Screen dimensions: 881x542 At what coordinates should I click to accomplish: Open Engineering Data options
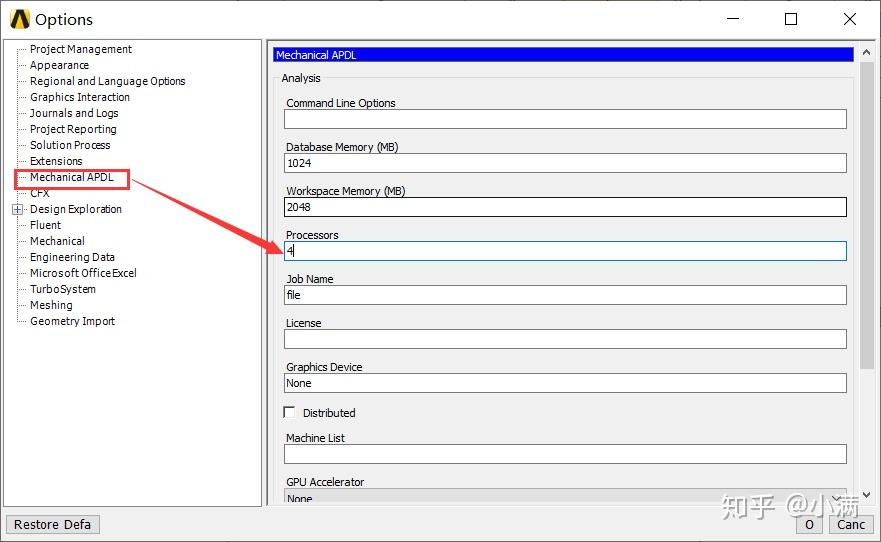pos(72,257)
